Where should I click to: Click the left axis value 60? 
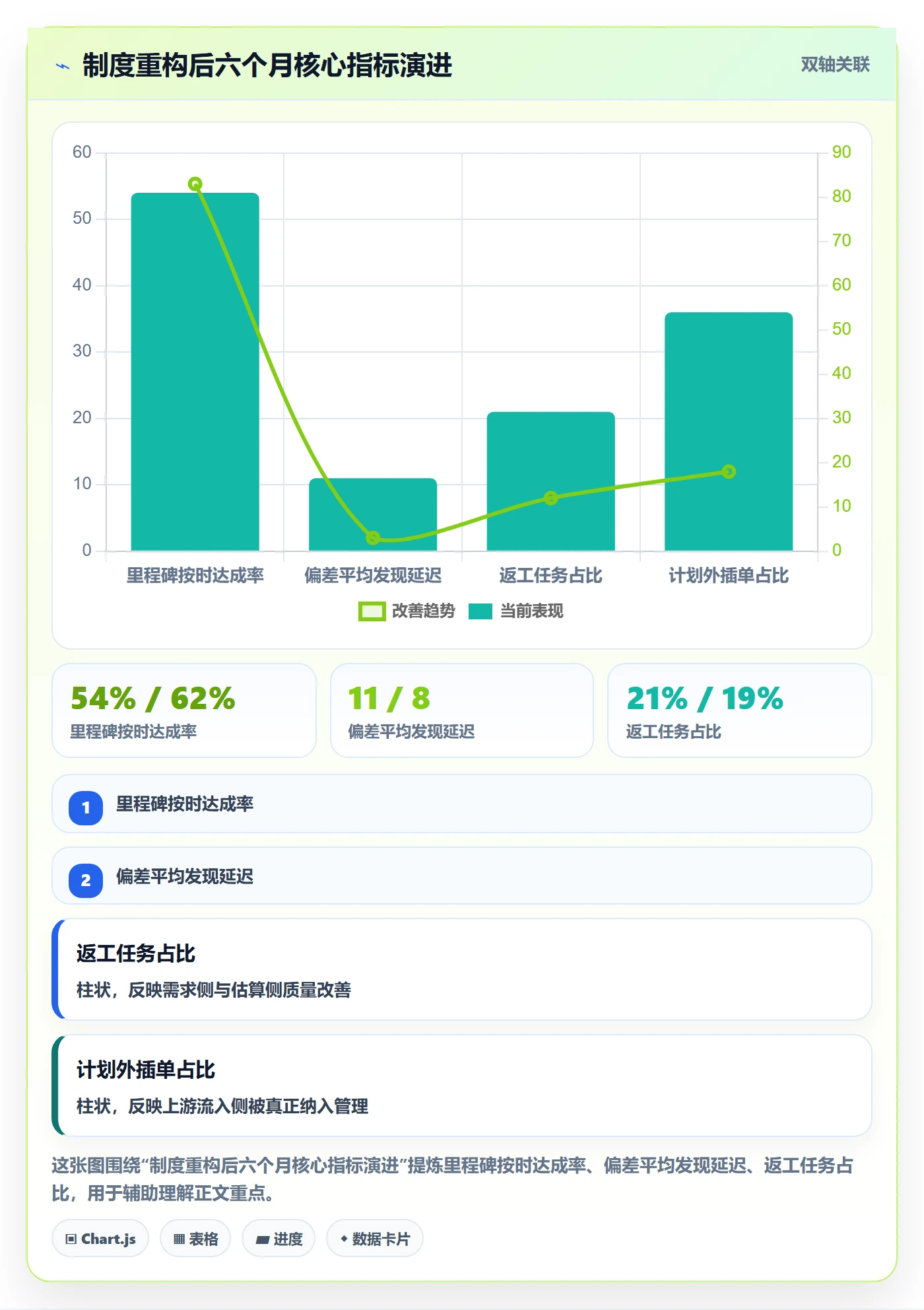(x=82, y=152)
